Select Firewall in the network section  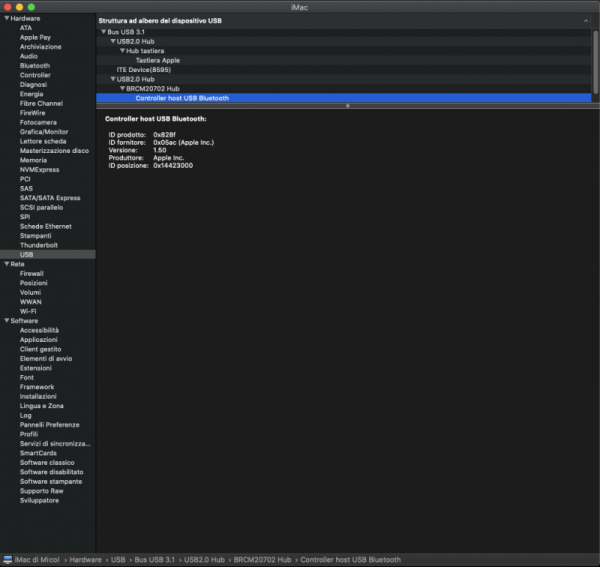32,273
